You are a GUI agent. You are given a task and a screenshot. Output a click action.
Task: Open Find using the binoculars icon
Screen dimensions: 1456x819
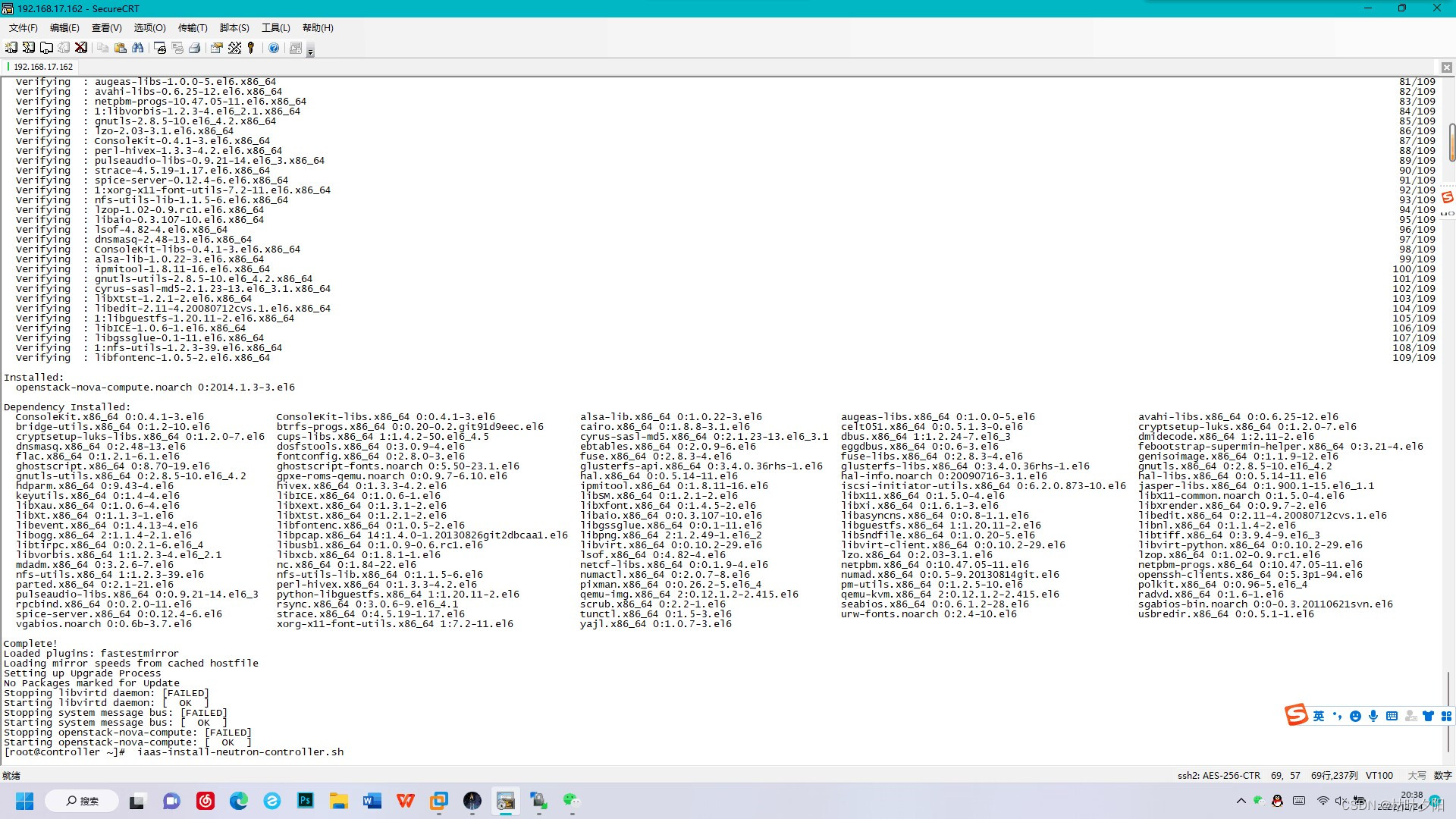click(140, 48)
